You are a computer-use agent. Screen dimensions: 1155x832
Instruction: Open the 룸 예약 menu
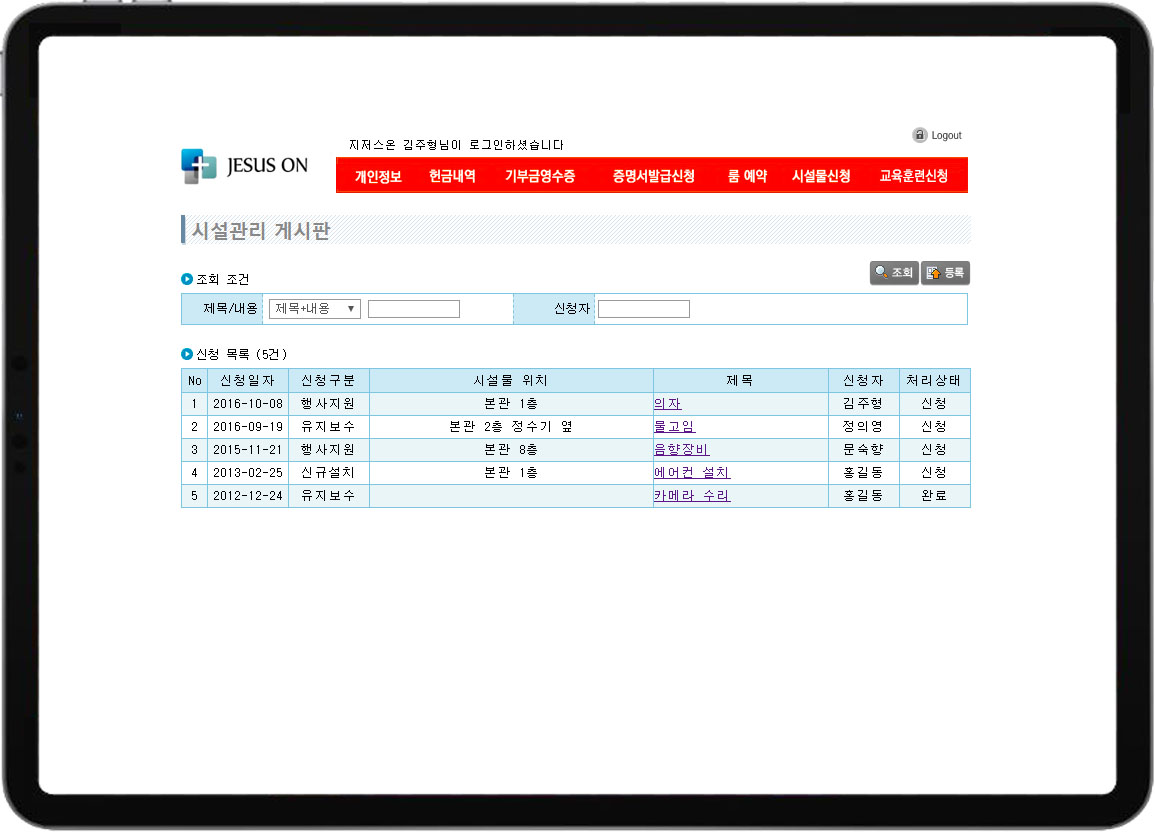tap(747, 176)
